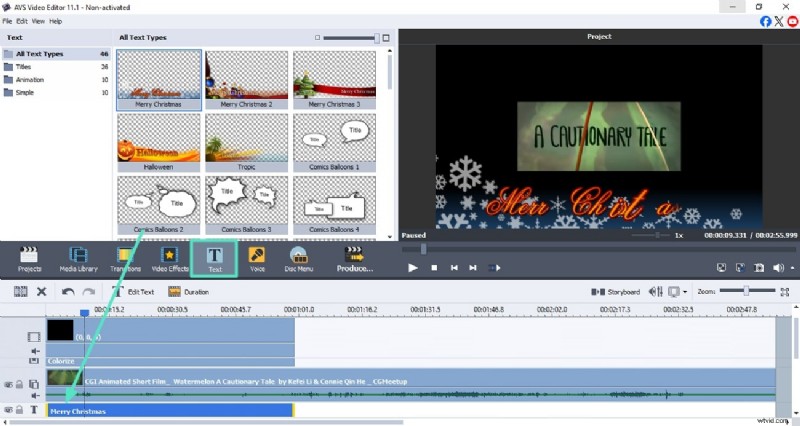This screenshot has height=426, width=800.
Task: Click the large thumbnails icon
Action: tap(386, 38)
